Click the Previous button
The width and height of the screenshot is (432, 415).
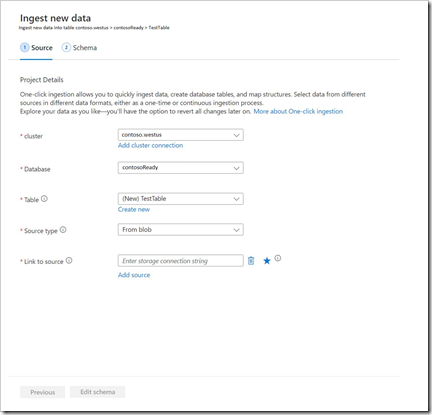pyautogui.click(x=43, y=392)
